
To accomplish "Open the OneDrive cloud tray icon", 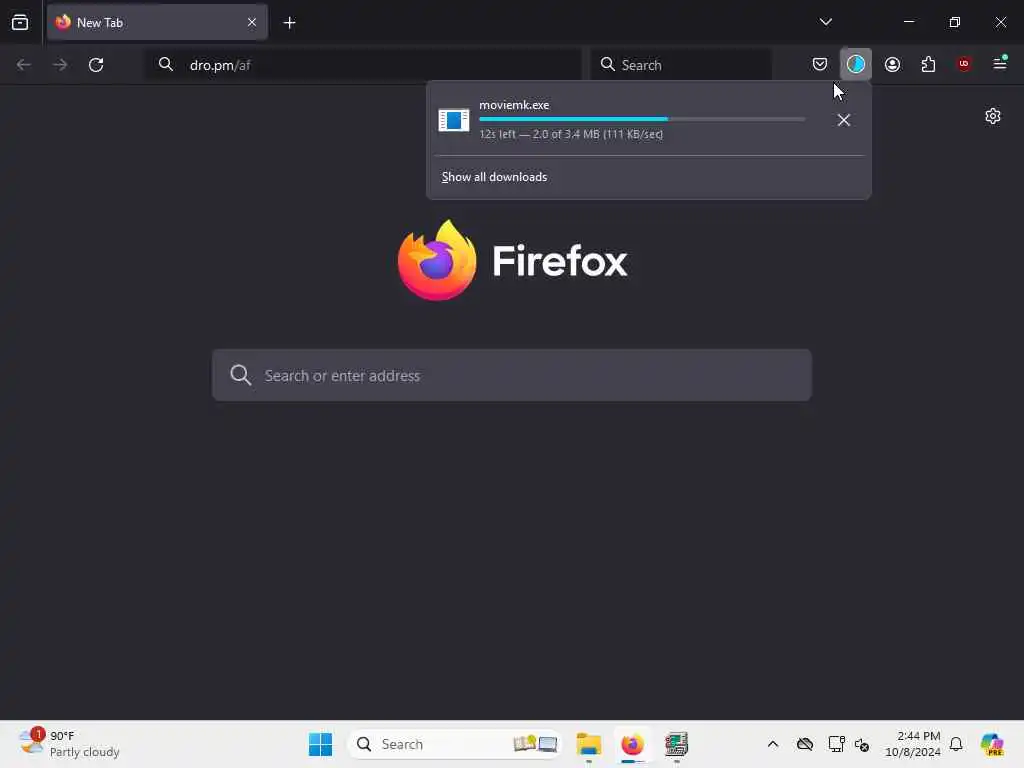I will pyautogui.click(x=805, y=744).
